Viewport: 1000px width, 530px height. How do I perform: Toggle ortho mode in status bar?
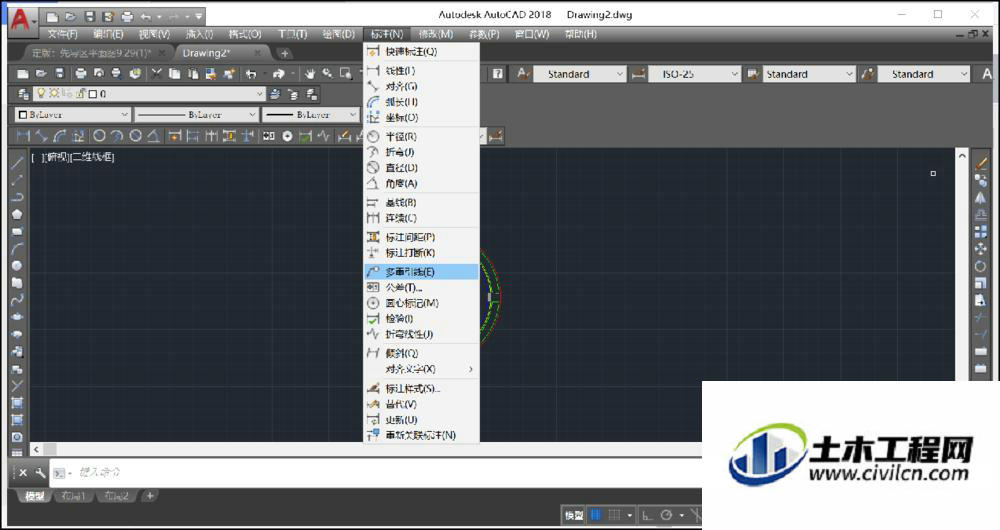pos(647,515)
